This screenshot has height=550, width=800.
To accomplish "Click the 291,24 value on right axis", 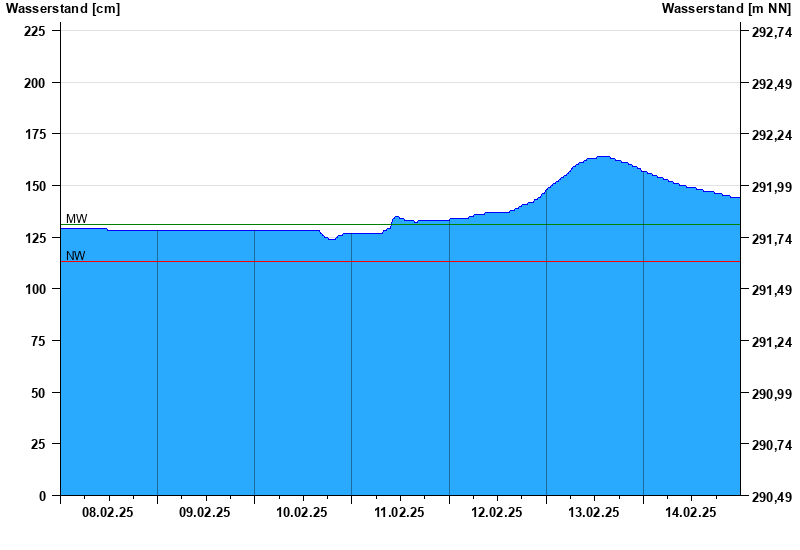I will [x=772, y=342].
